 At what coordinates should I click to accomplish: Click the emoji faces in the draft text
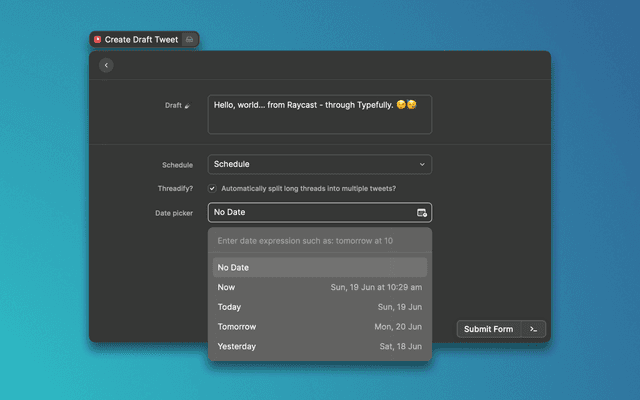click(406, 104)
